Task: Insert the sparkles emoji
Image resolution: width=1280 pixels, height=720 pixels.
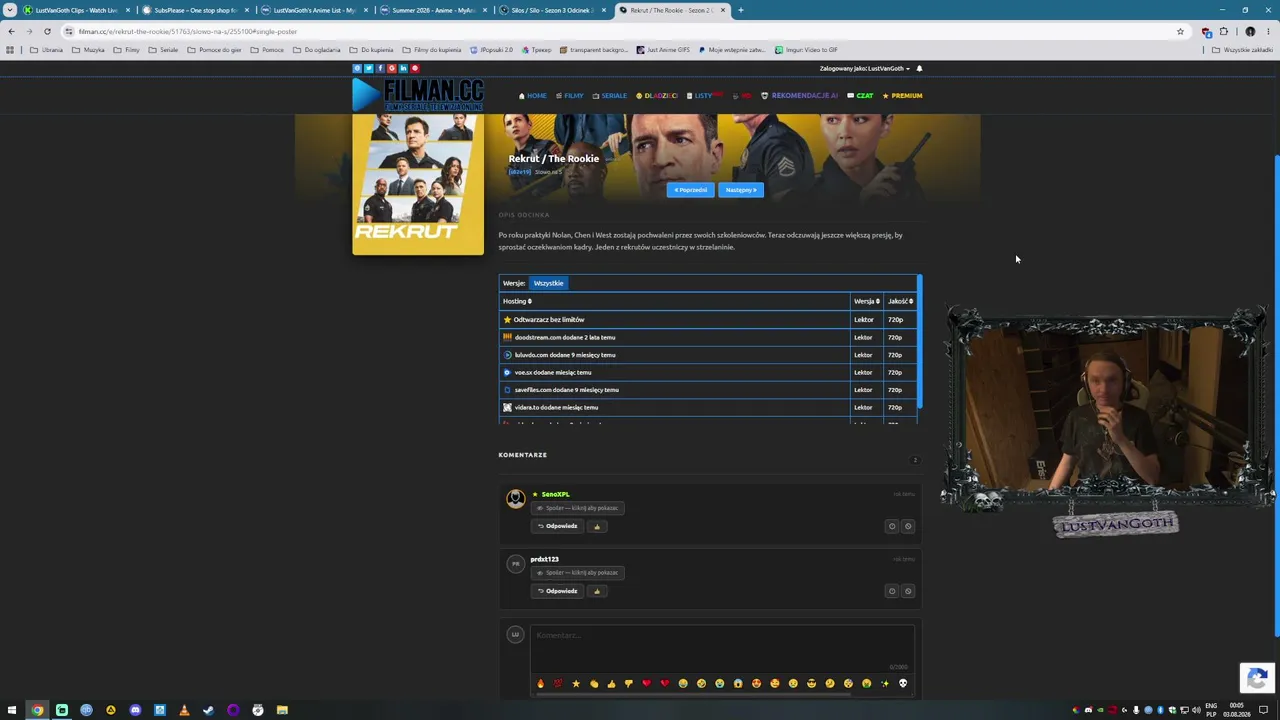Action: [x=884, y=683]
